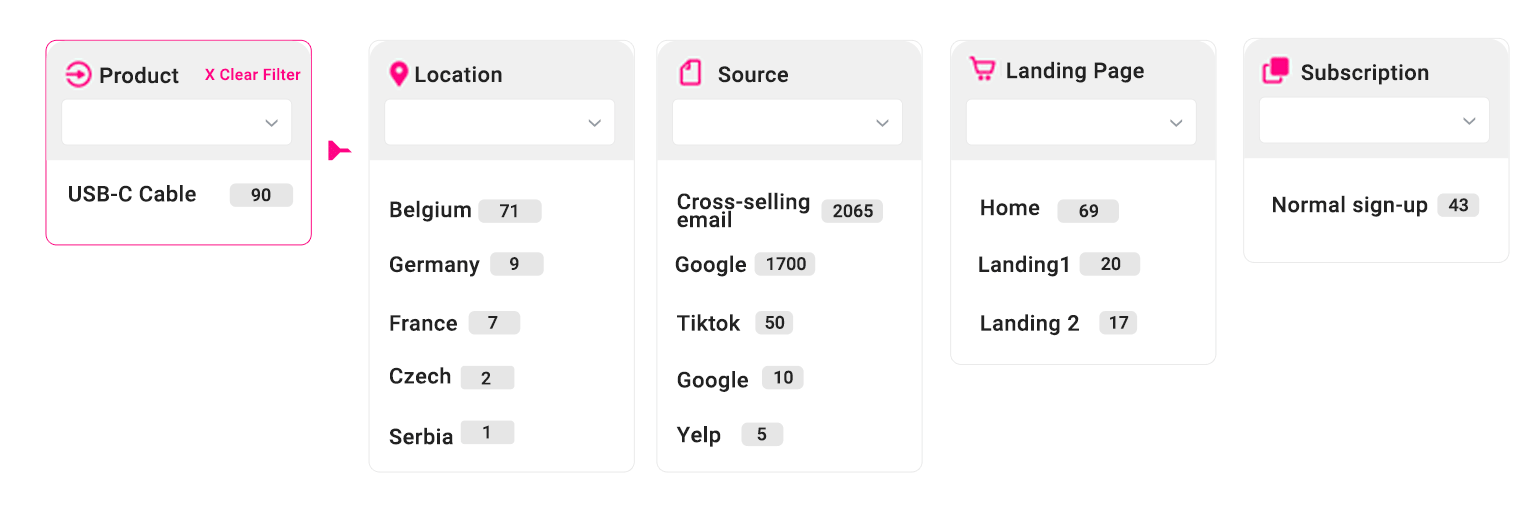Viewport: 1540px width, 509px height.
Task: Click the Product panel arrow-circle icon
Action: coord(78,74)
